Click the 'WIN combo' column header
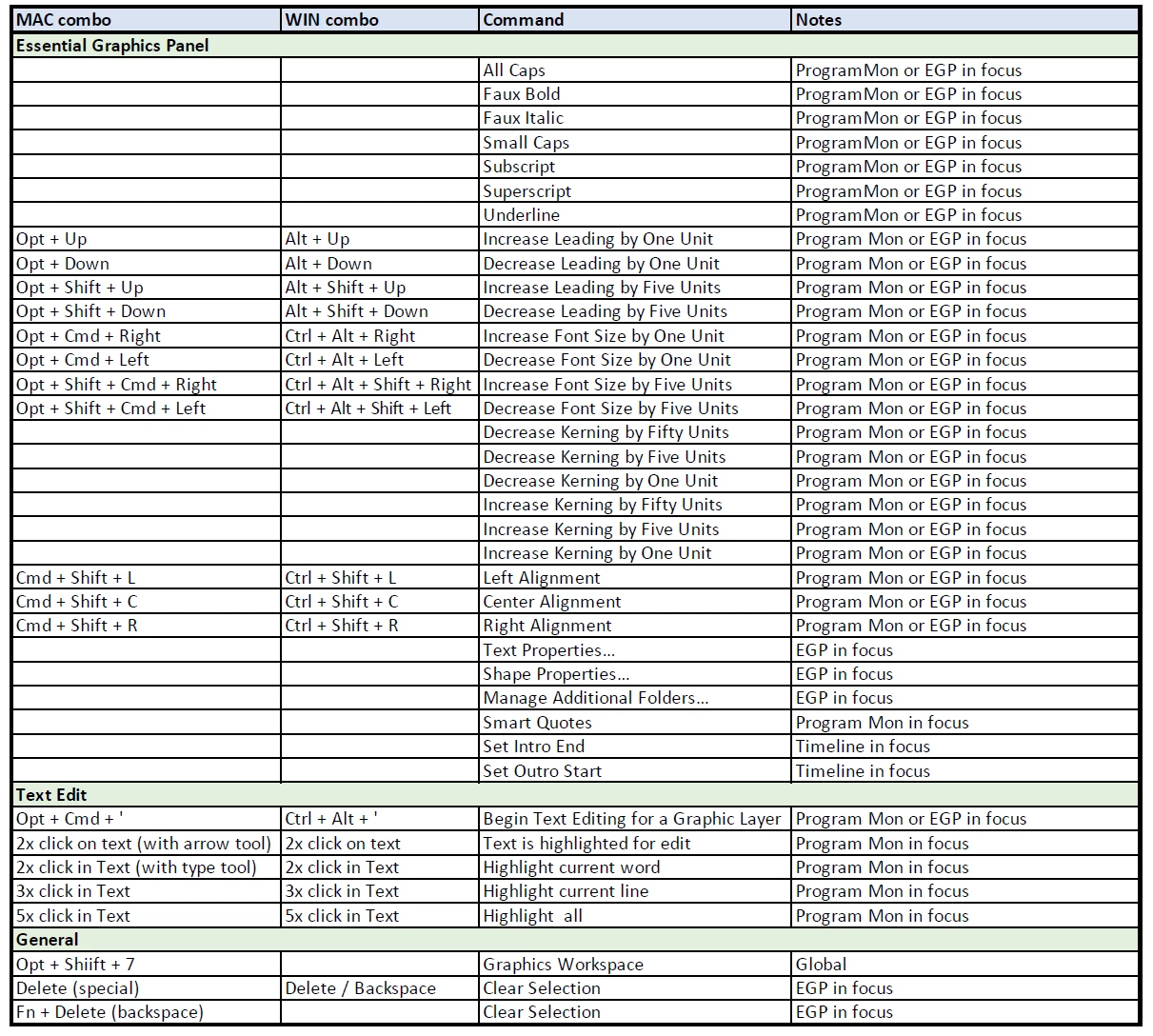1153x1036 pixels. [380, 20]
